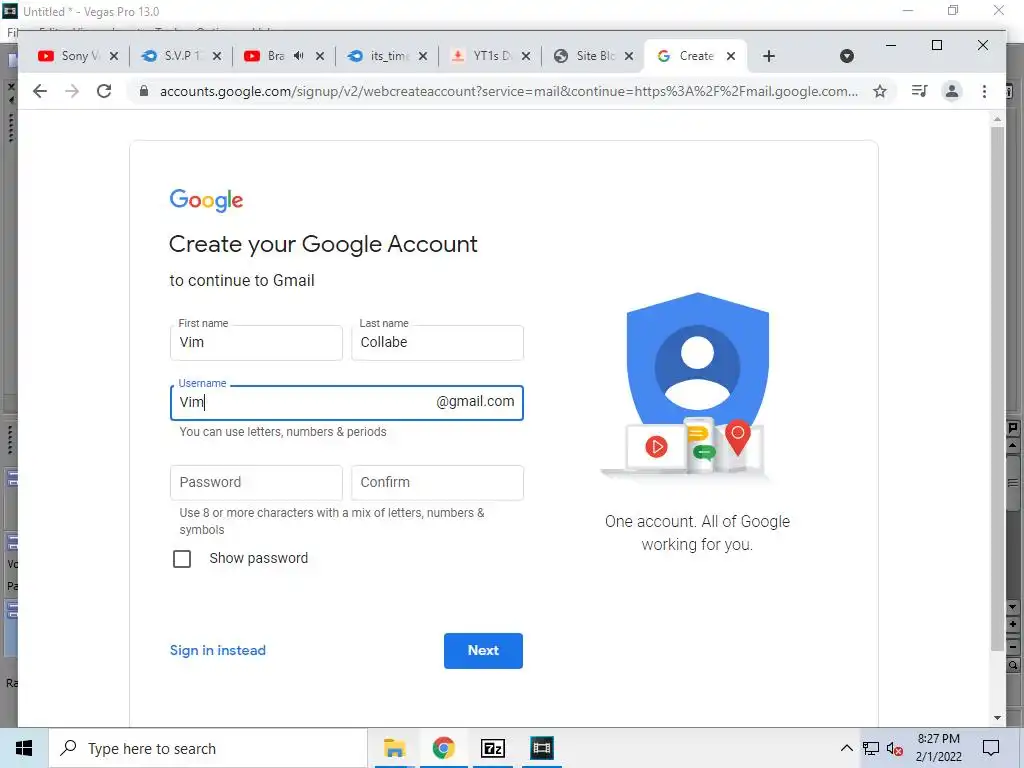The height and width of the screenshot is (768, 1024).
Task: Click the Confirm password field
Action: click(x=438, y=483)
